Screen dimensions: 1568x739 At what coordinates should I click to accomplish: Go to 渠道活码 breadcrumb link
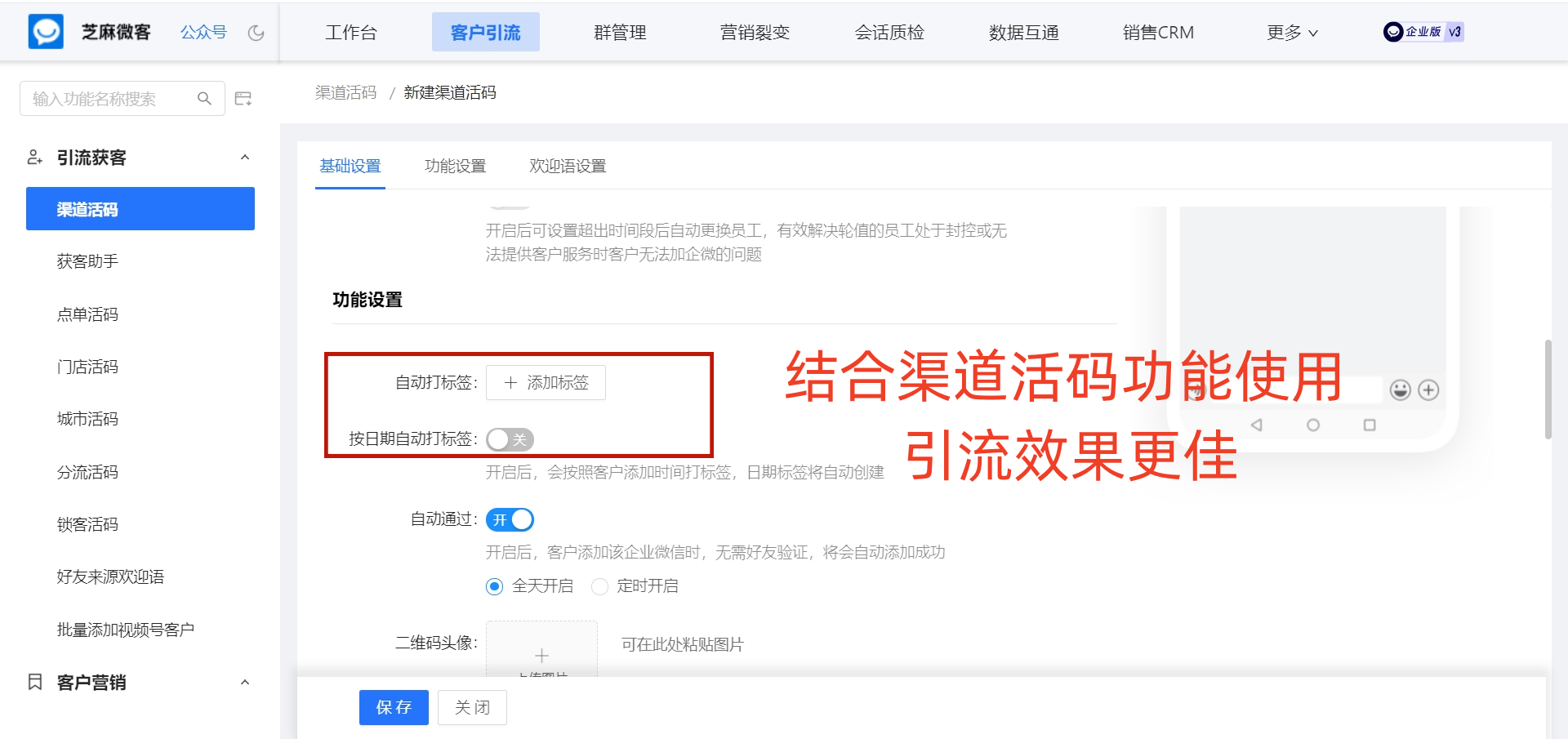(x=346, y=92)
